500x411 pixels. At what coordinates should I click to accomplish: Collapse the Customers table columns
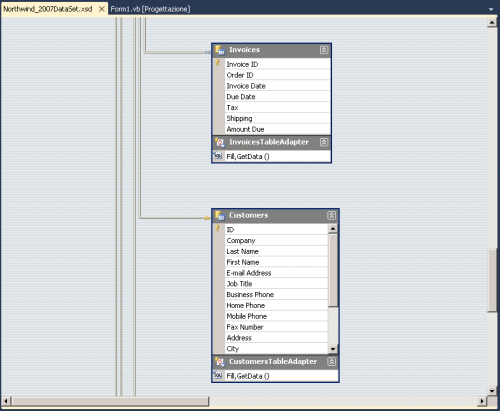pyautogui.click(x=332, y=215)
